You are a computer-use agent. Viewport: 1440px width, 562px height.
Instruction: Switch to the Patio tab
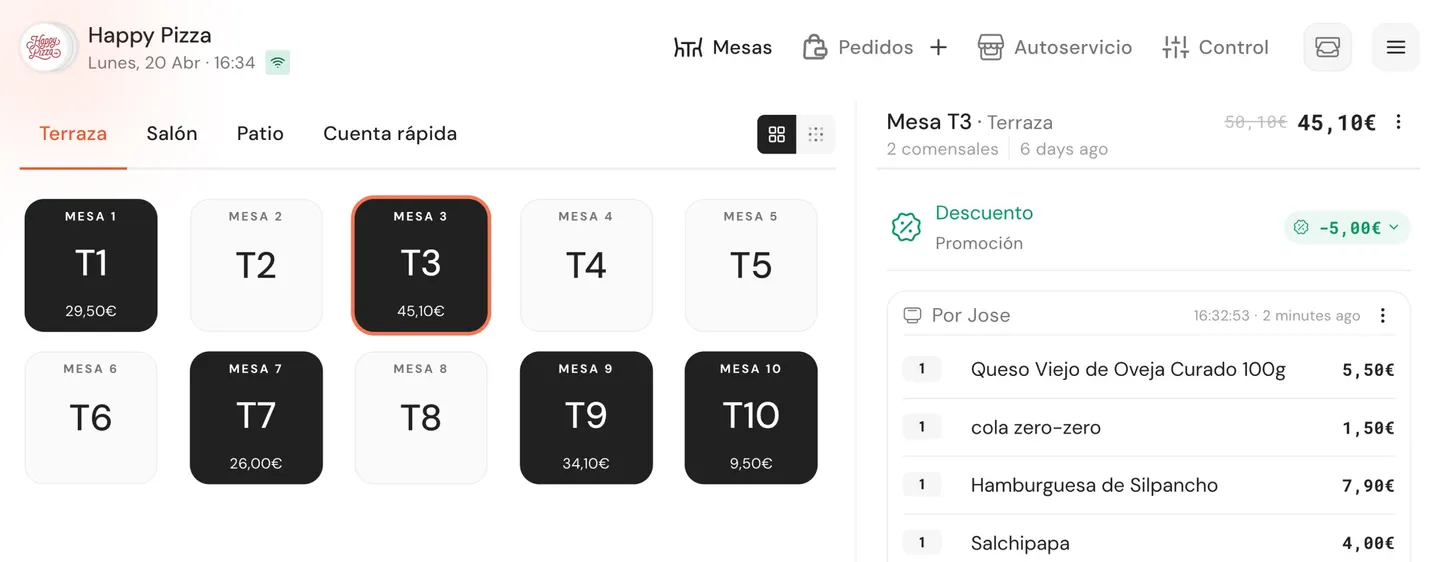click(260, 134)
